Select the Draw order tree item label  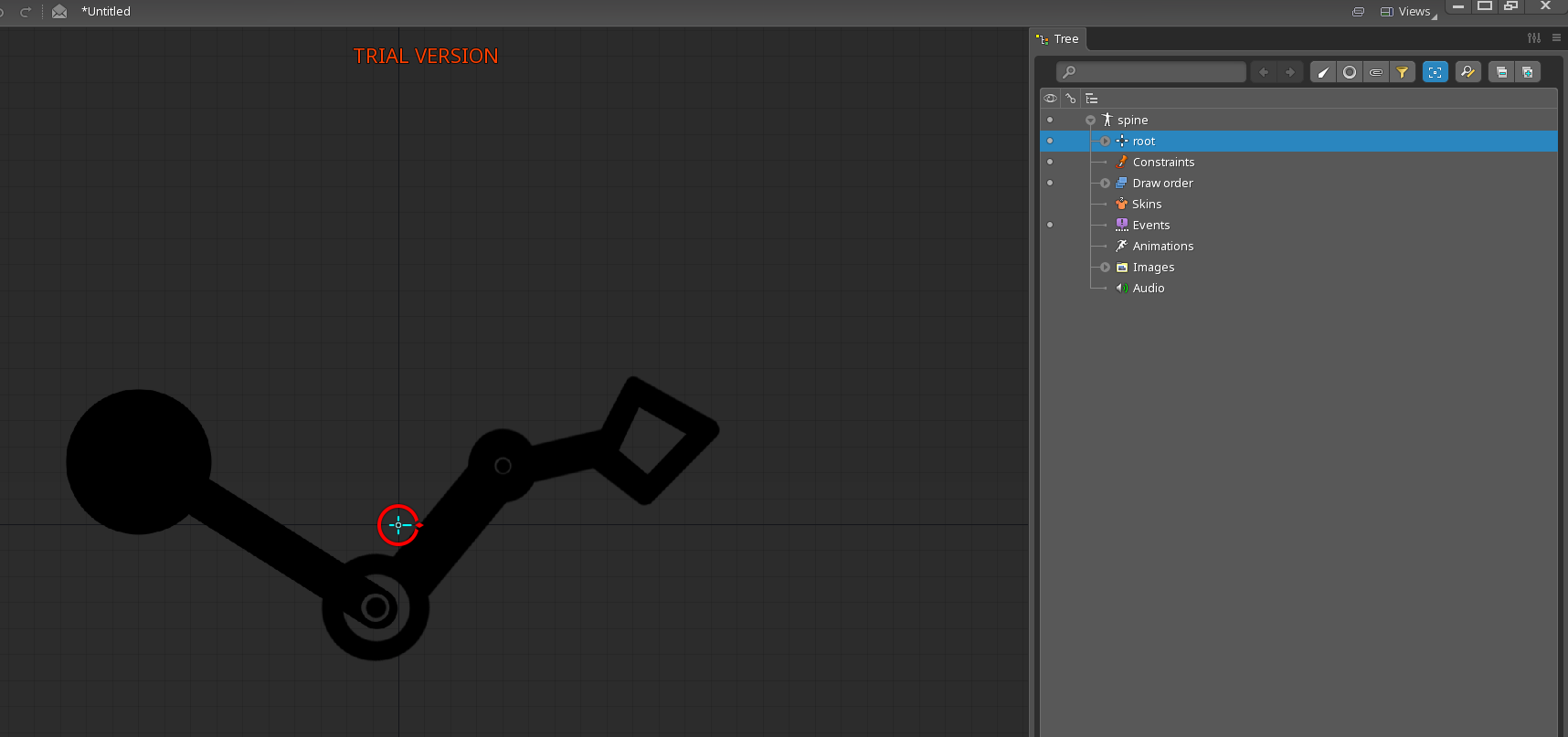click(x=1162, y=184)
